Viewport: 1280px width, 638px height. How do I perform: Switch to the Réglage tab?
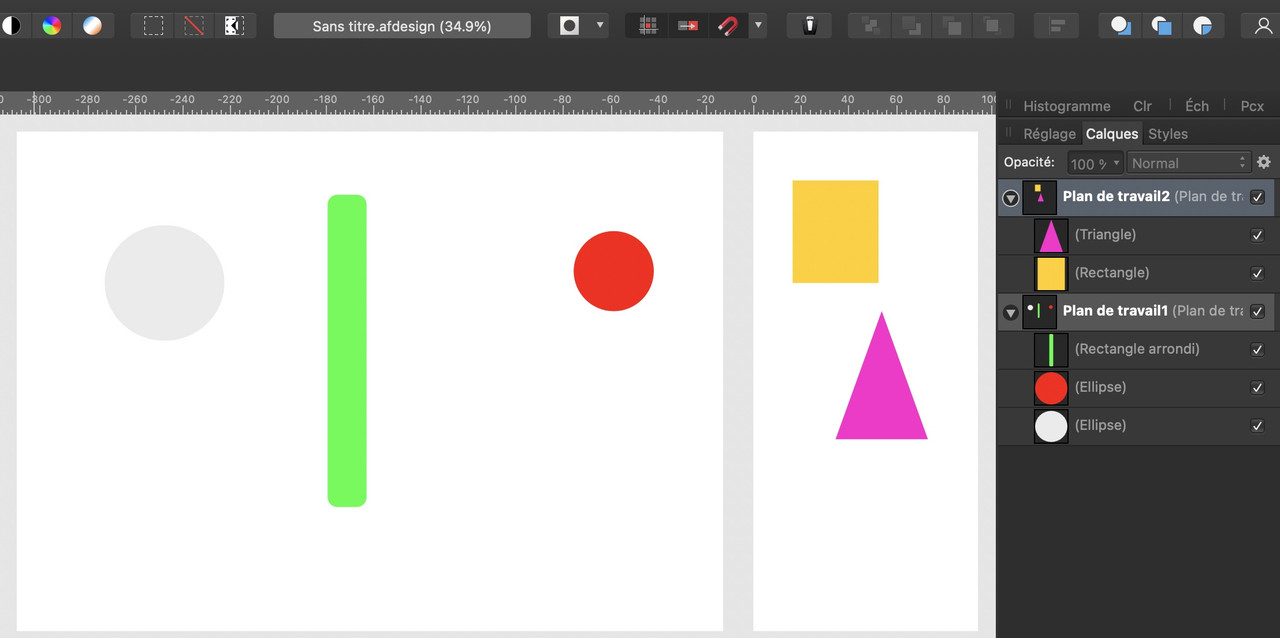[x=1049, y=134]
